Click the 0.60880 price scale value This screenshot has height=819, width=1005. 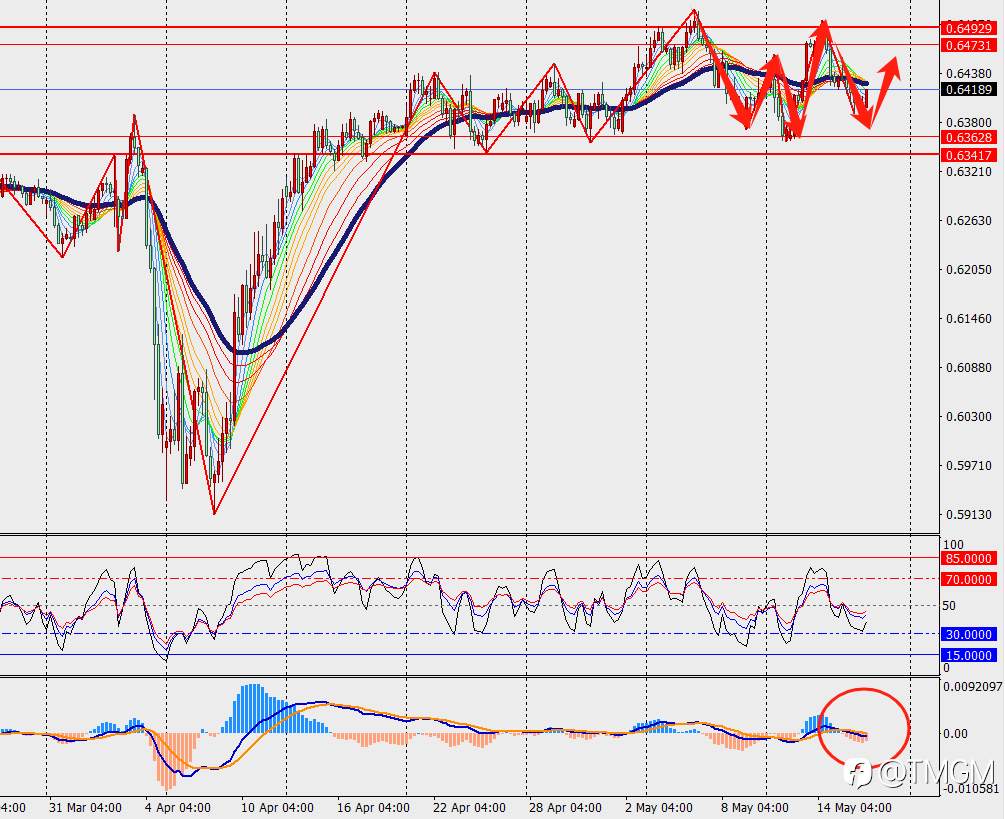pyautogui.click(x=968, y=367)
